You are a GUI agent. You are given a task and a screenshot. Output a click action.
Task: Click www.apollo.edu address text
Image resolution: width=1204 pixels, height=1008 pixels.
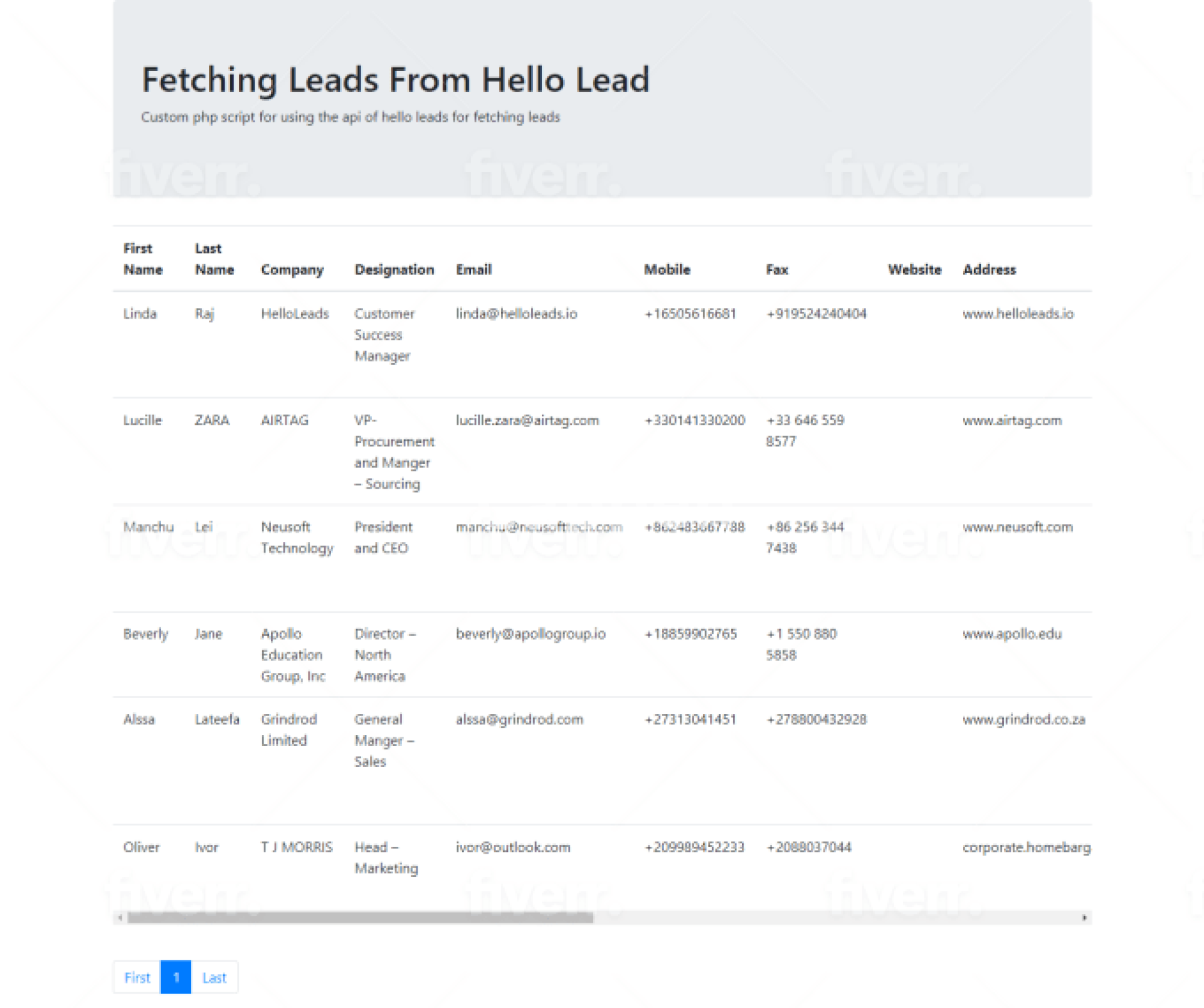1012,634
